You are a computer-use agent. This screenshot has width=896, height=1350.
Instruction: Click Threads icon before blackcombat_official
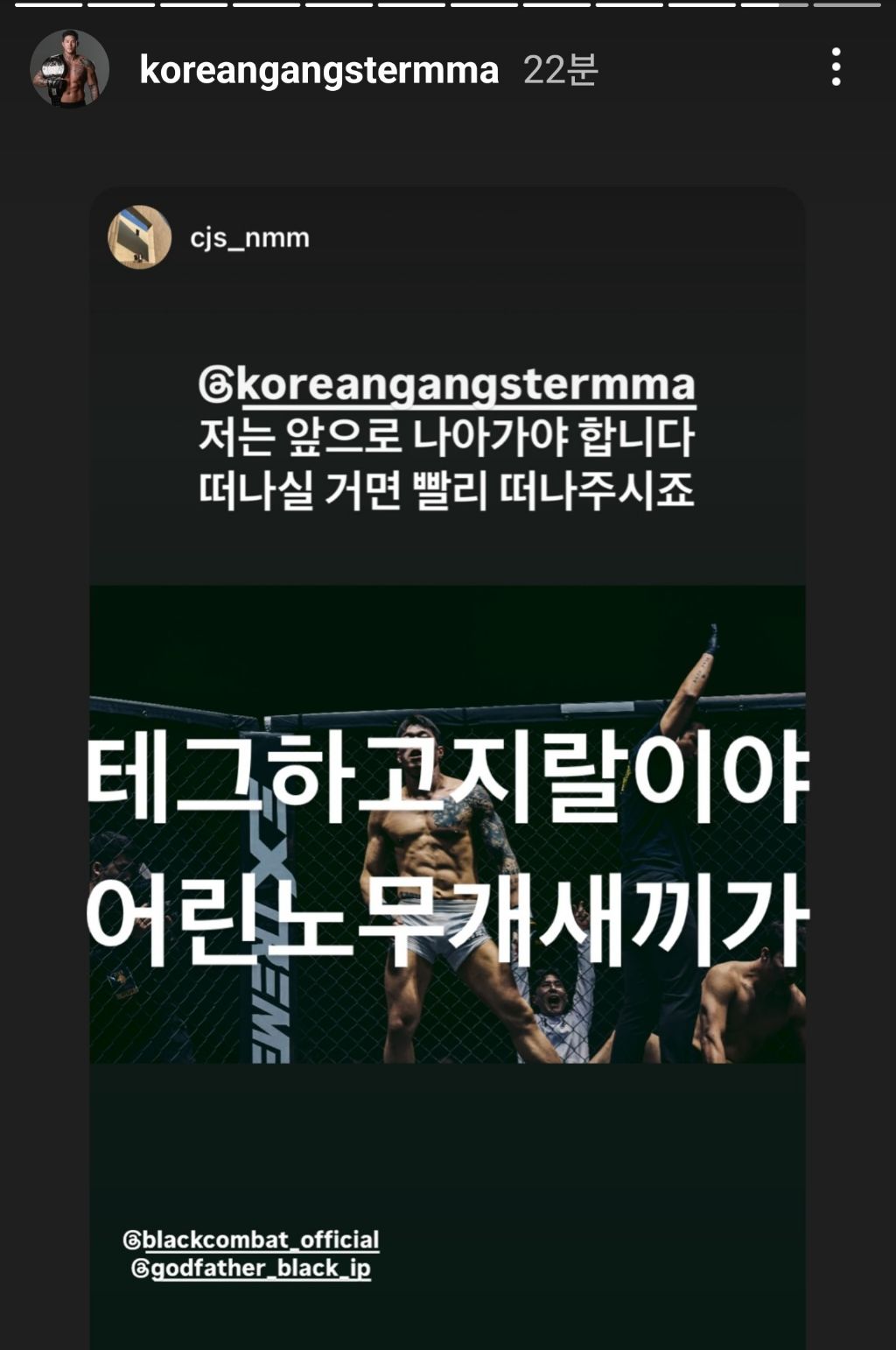[131, 1241]
